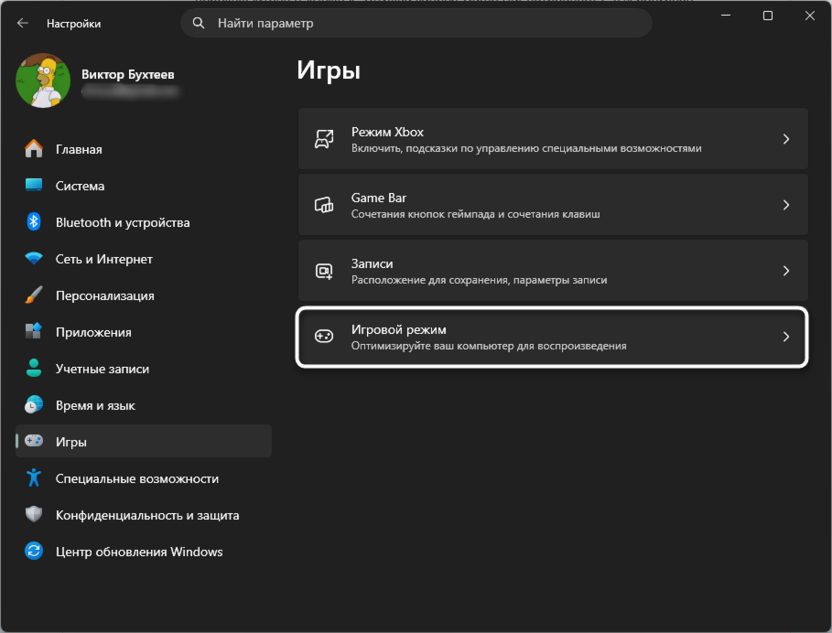Click the Windows Update refresh icon
Screen dimensions: 832x633
pyautogui.click(x=33, y=551)
